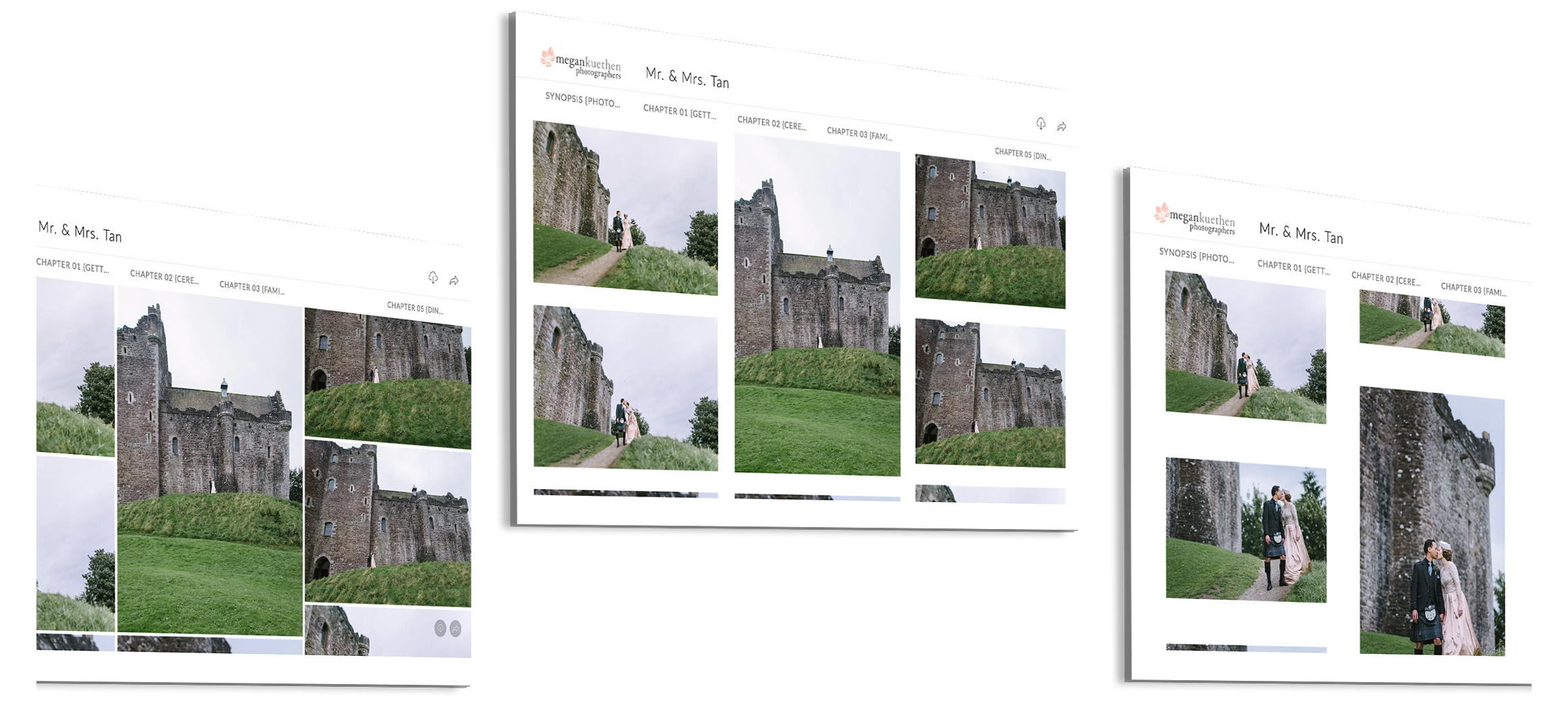Open the left window's lower-left tree and sky photo
1568x722 pixels.
[x=76, y=544]
